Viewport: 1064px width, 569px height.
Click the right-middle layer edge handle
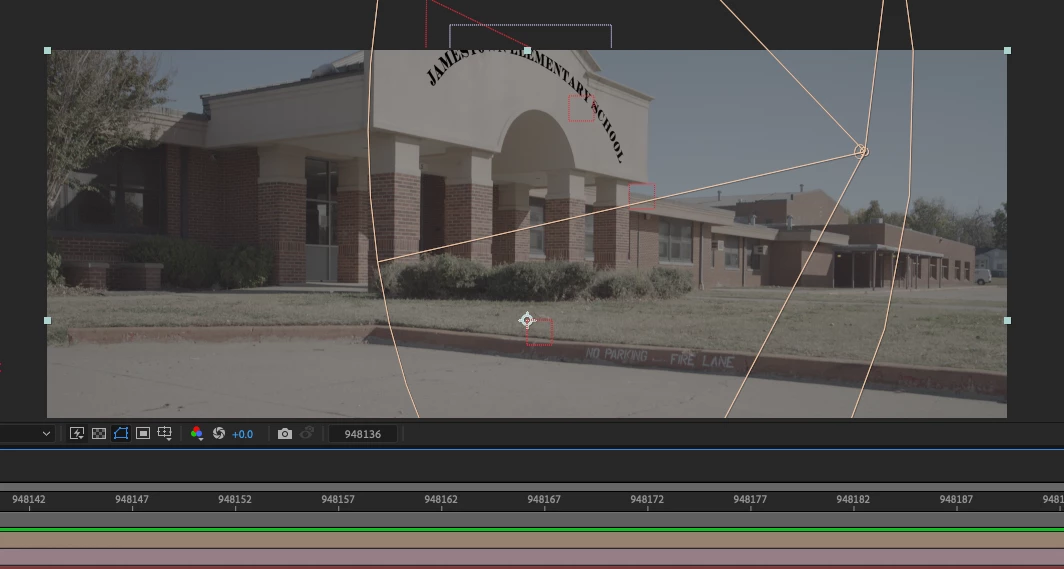pos(1007,320)
